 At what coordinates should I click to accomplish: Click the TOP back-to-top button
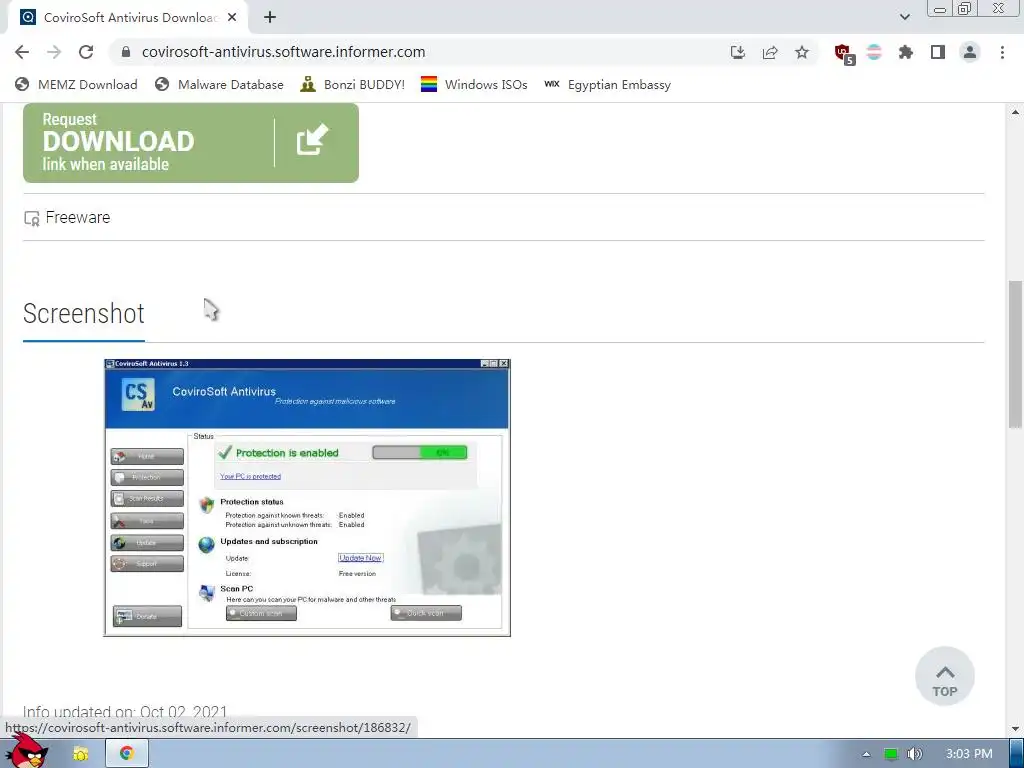pyautogui.click(x=944, y=677)
